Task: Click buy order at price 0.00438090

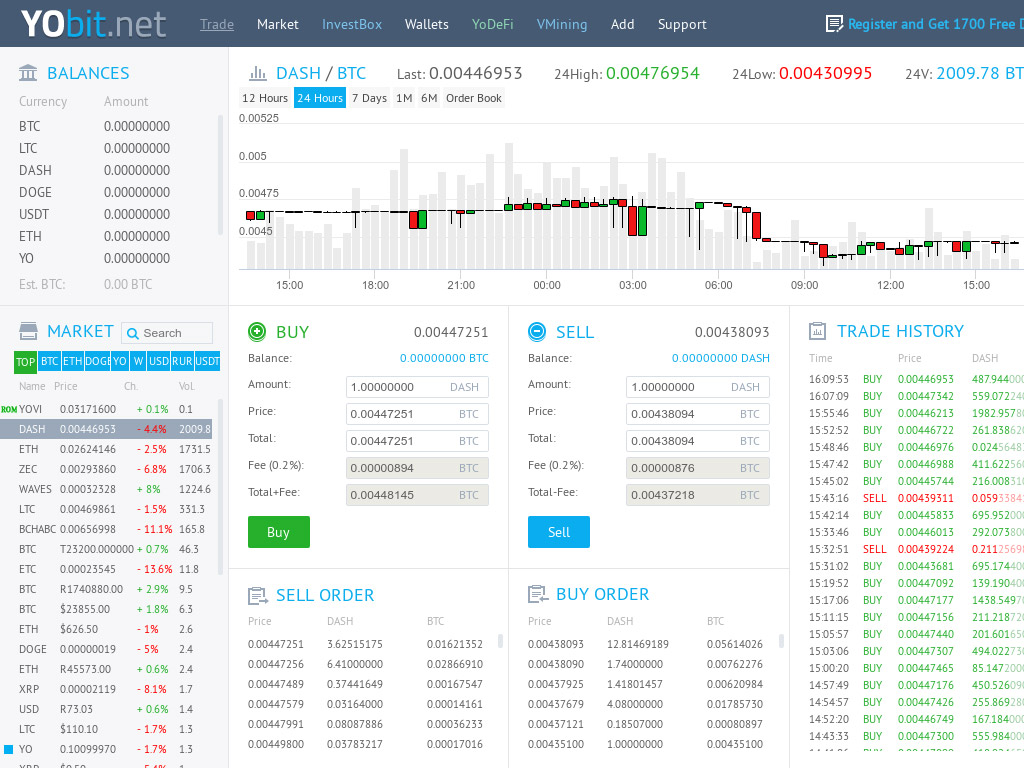Action: [x=645, y=664]
